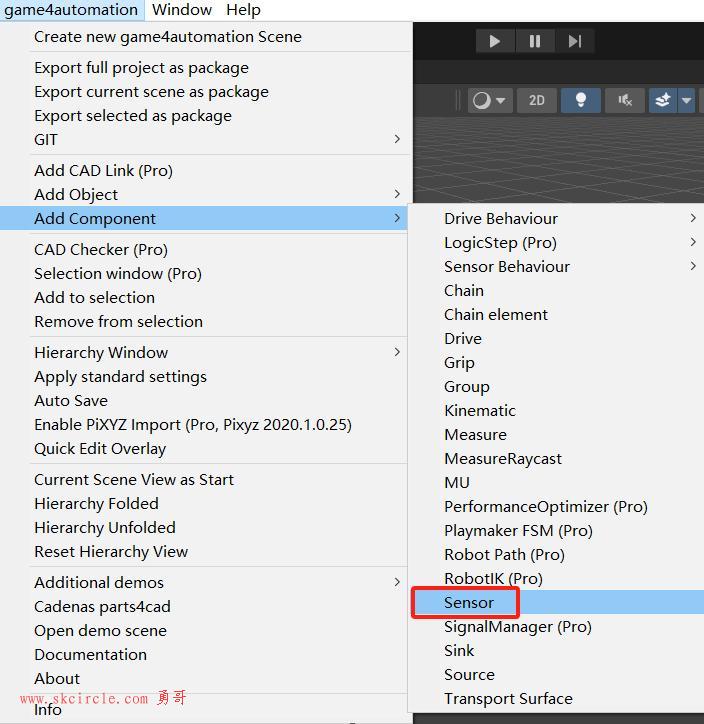This screenshot has width=704, height=724.
Task: Toggle scene effects layers icon
Action: 663,100
